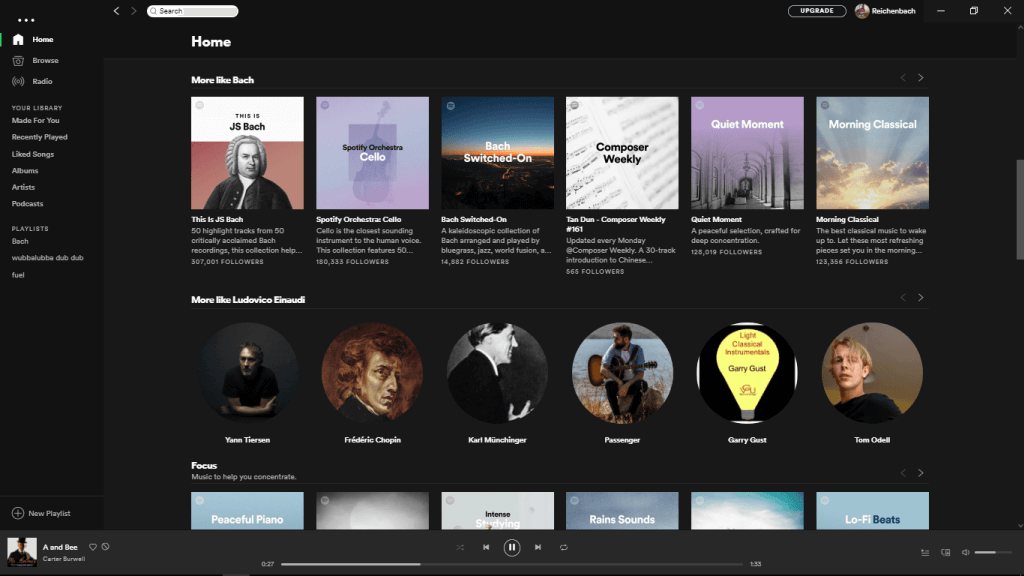Select Home in the sidebar
Viewport: 1024px width, 576px height.
point(33,40)
